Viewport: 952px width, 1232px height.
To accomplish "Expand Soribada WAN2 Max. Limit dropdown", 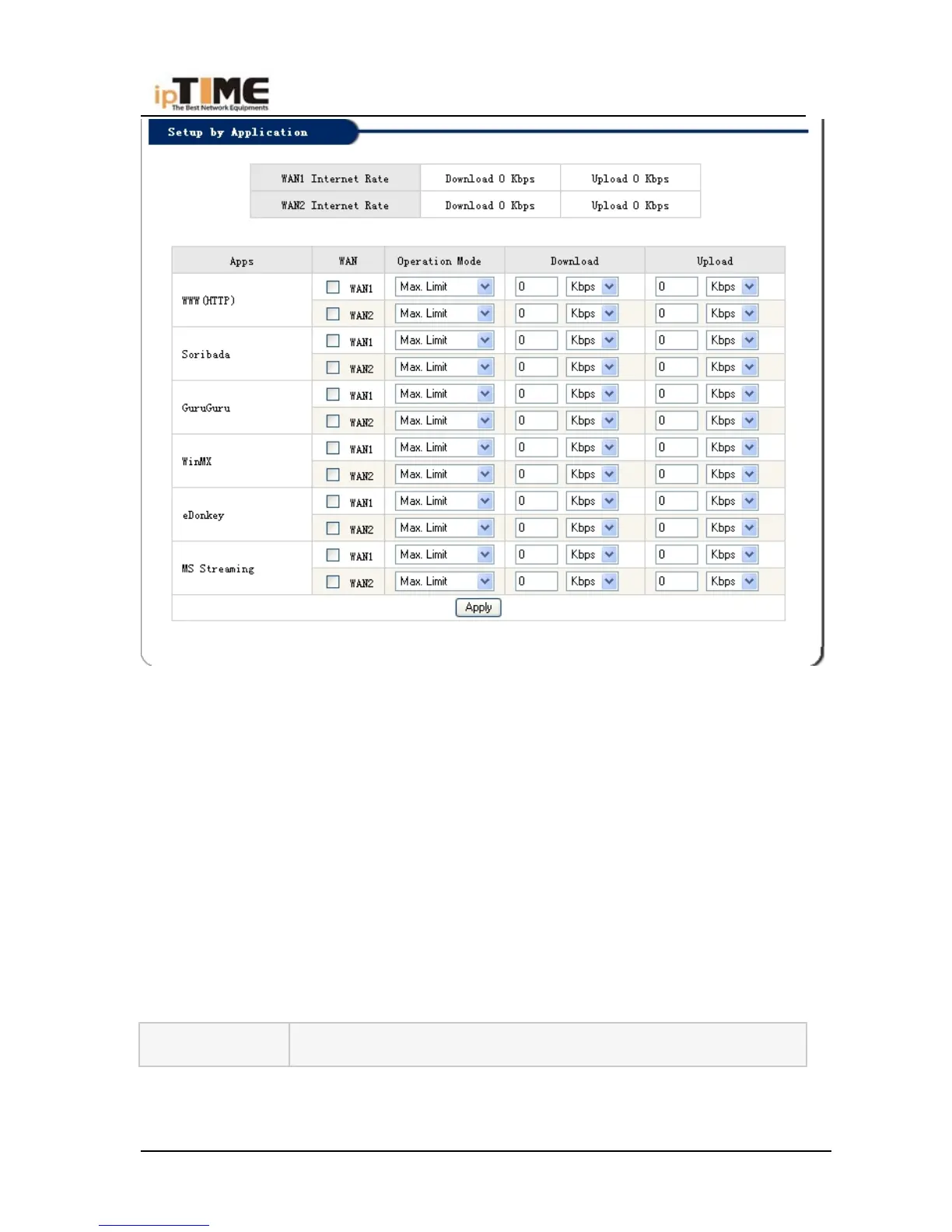I will point(444,367).
